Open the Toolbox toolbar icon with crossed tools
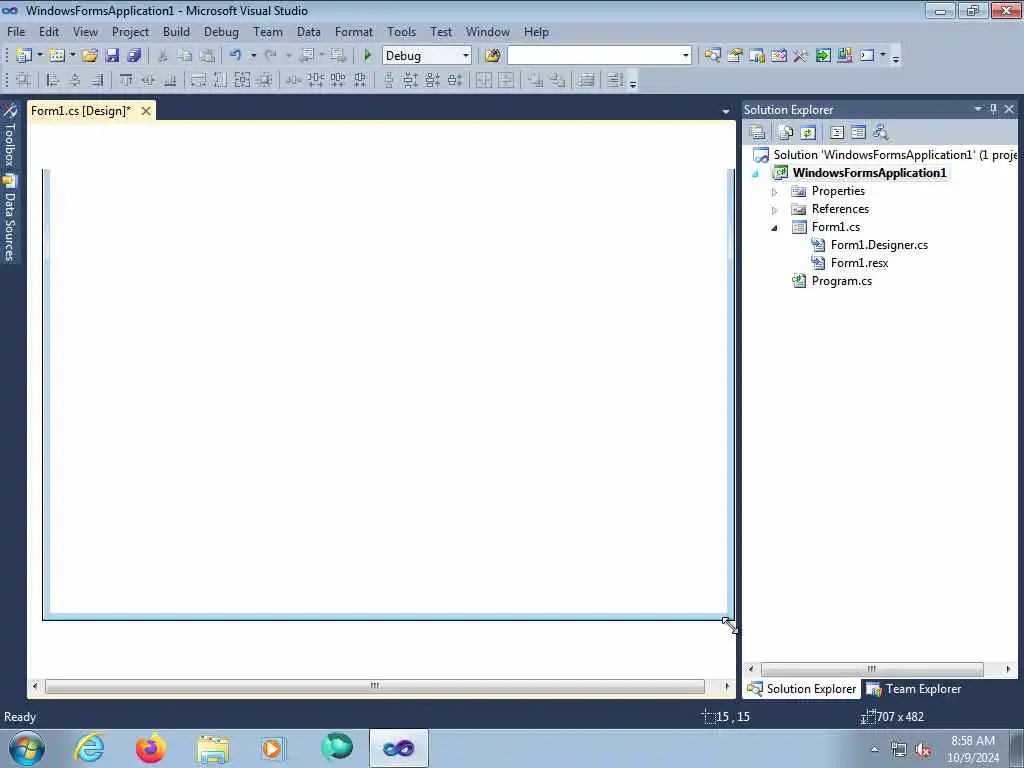The width and height of the screenshot is (1024, 768). click(x=801, y=56)
